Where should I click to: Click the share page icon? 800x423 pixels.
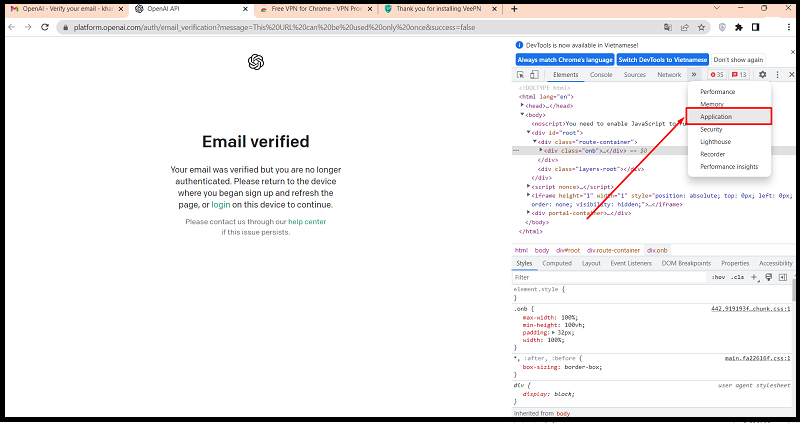tap(685, 28)
